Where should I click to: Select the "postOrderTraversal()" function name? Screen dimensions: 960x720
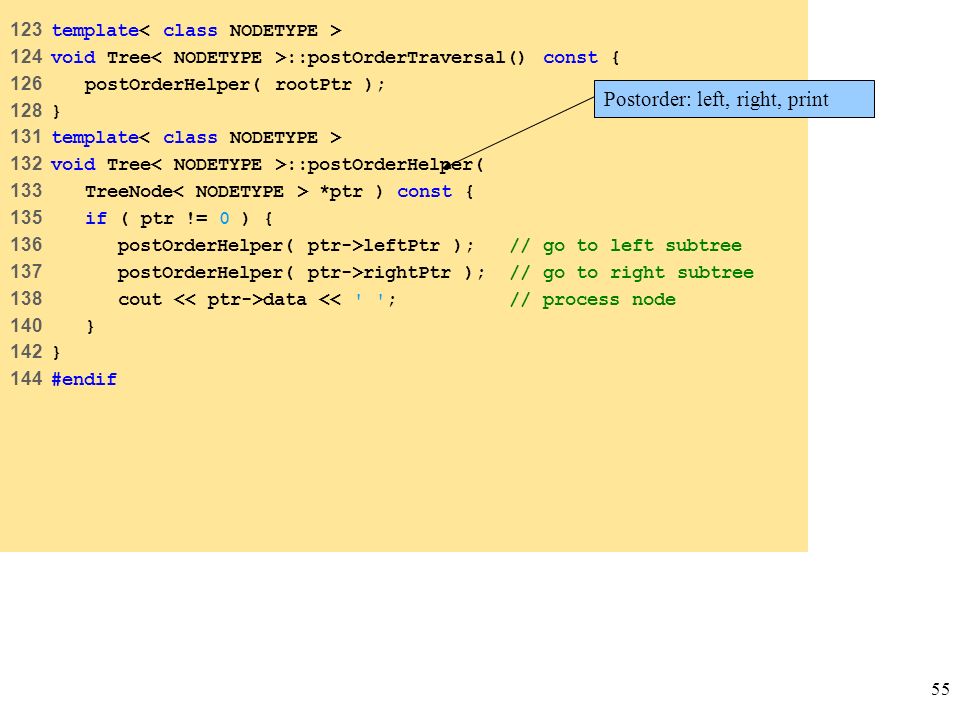(416, 58)
